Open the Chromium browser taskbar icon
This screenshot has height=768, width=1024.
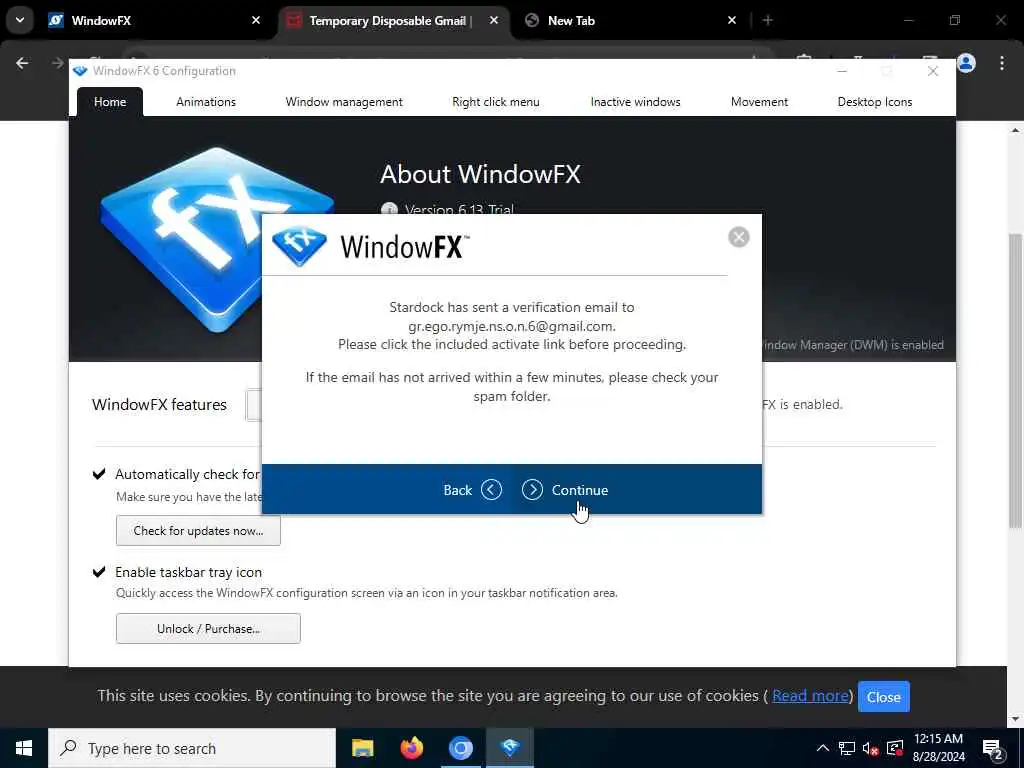(460, 748)
